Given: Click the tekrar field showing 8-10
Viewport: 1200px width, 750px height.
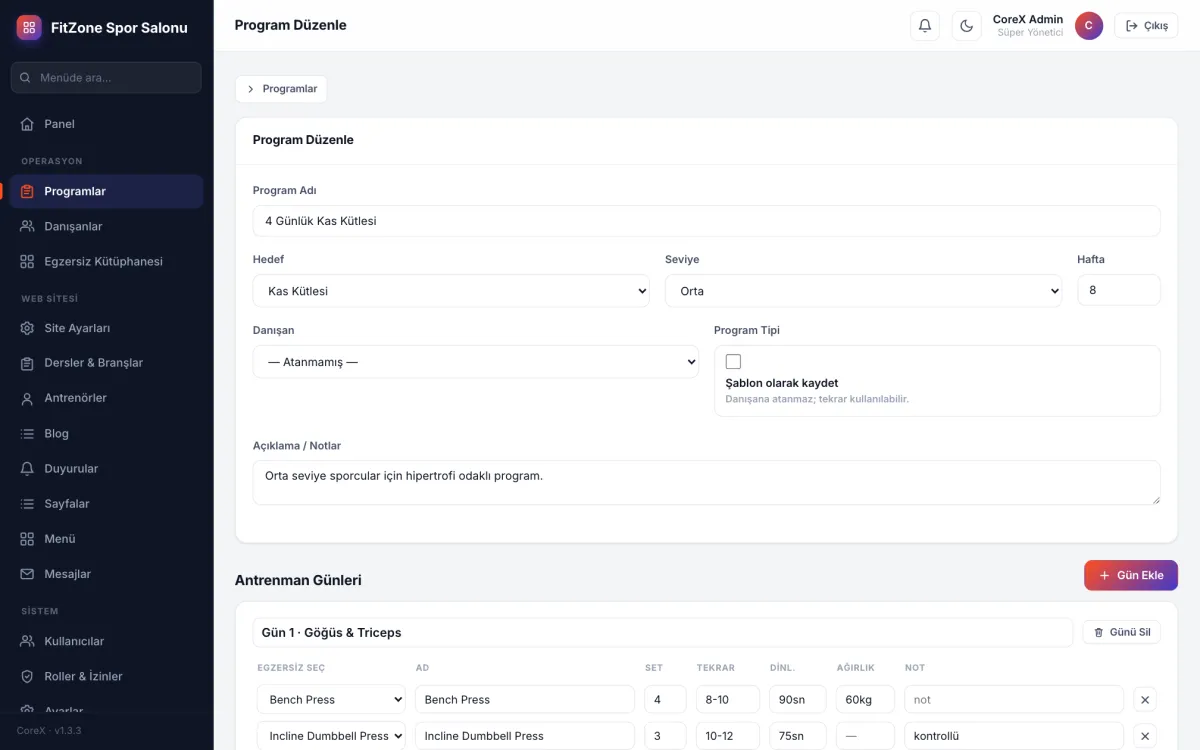Looking at the screenshot, I should point(728,700).
